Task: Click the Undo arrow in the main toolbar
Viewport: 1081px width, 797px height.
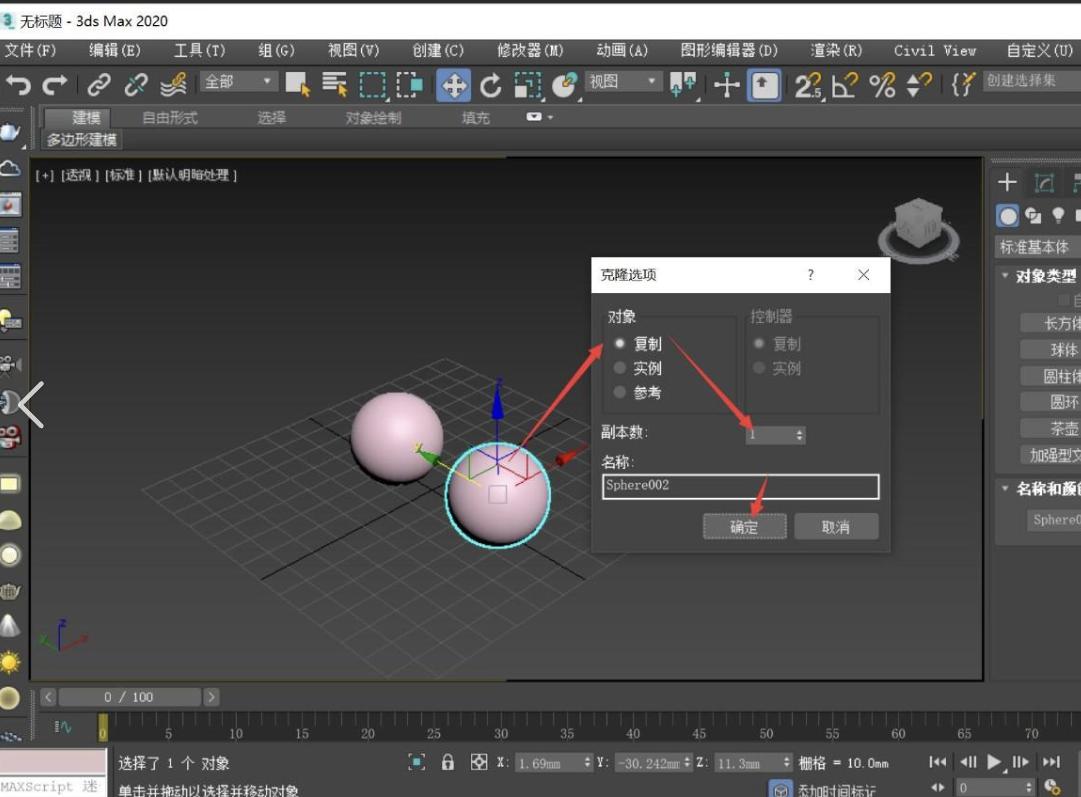Action: 18,85
